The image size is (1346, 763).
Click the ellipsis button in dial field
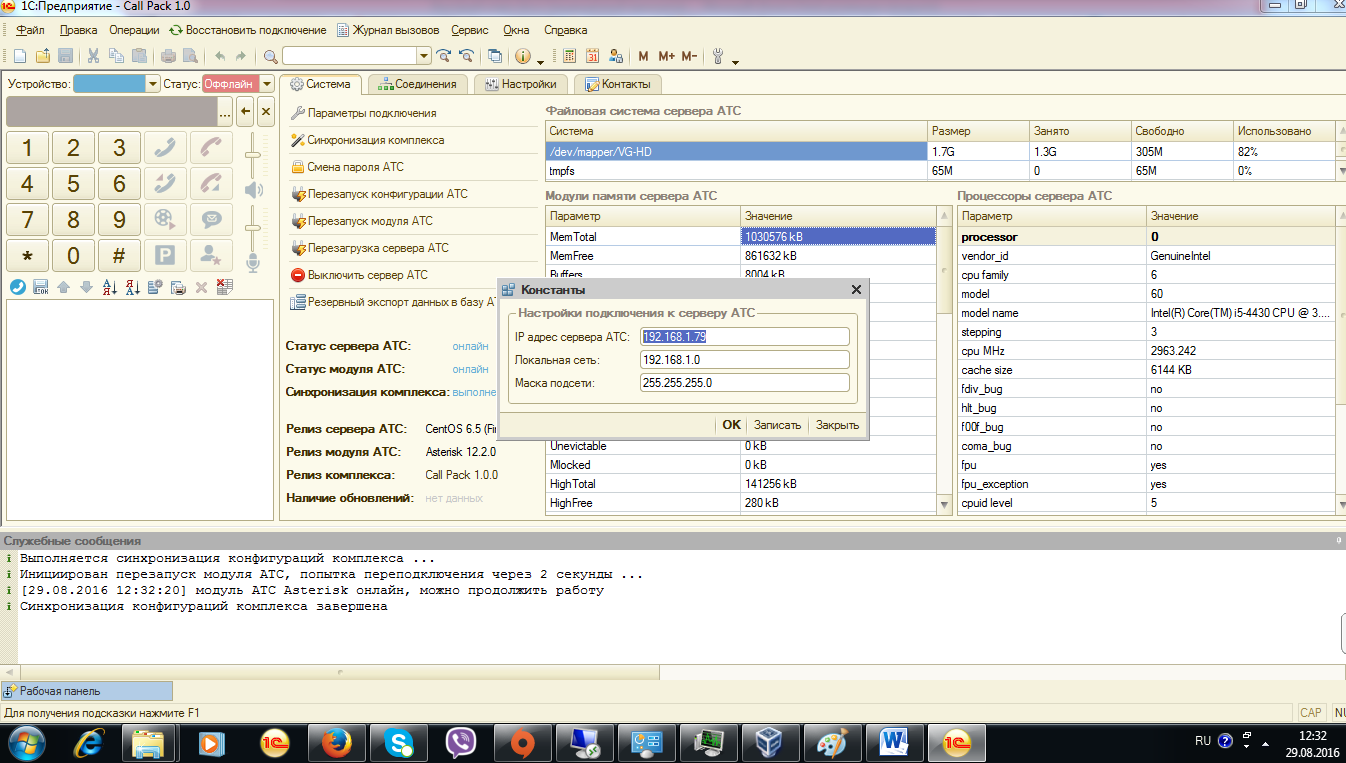[x=225, y=111]
